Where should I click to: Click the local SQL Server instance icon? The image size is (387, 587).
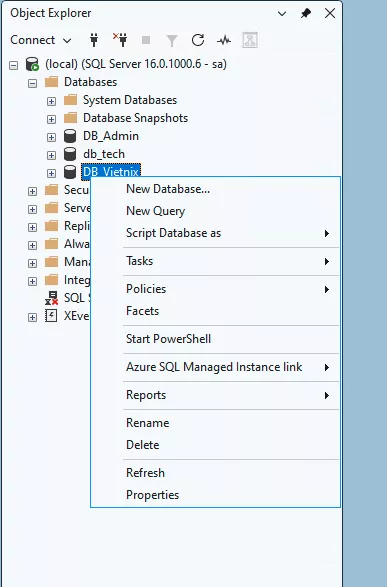pos(33,64)
